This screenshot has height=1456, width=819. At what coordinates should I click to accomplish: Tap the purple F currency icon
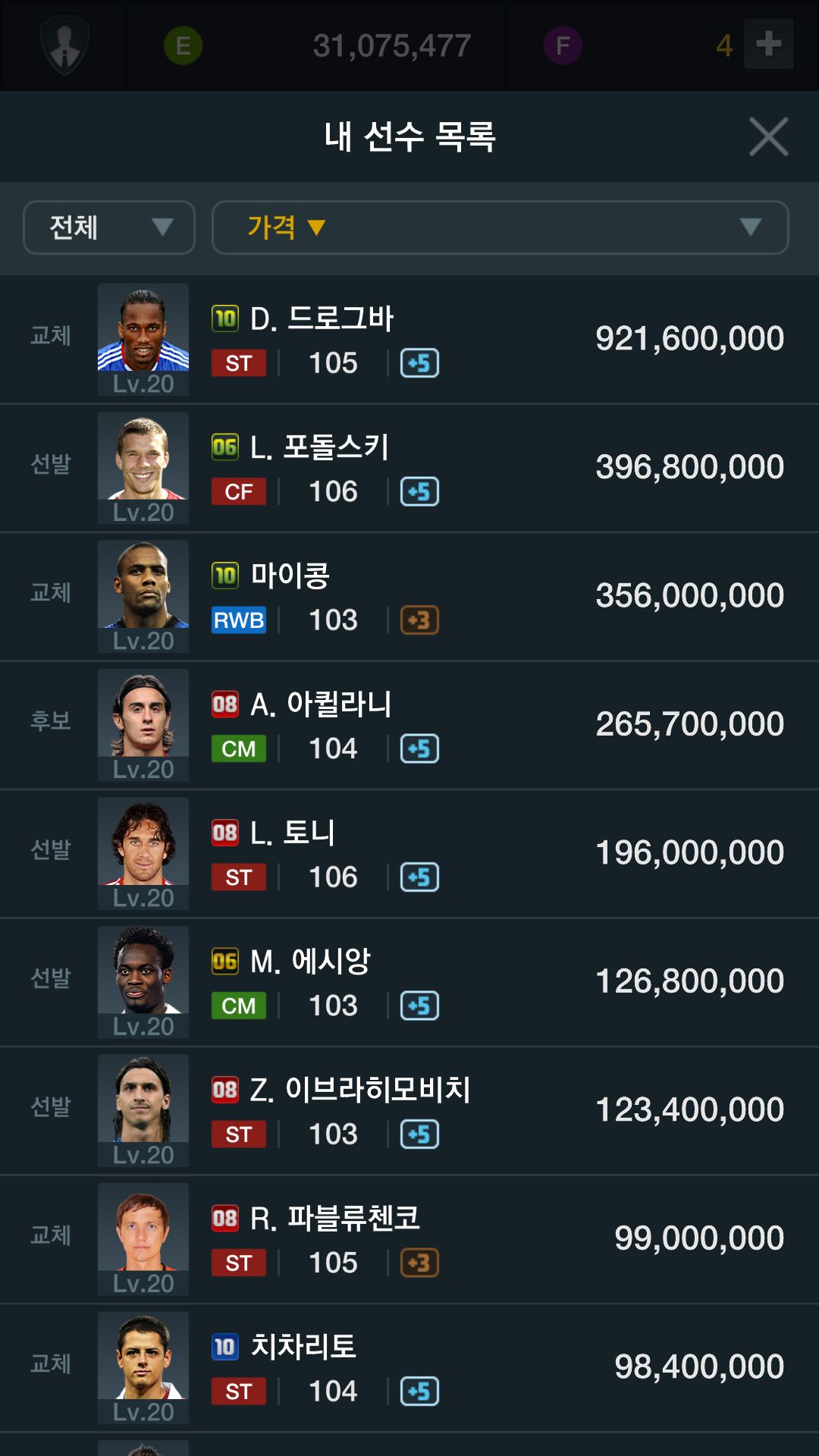click(563, 45)
